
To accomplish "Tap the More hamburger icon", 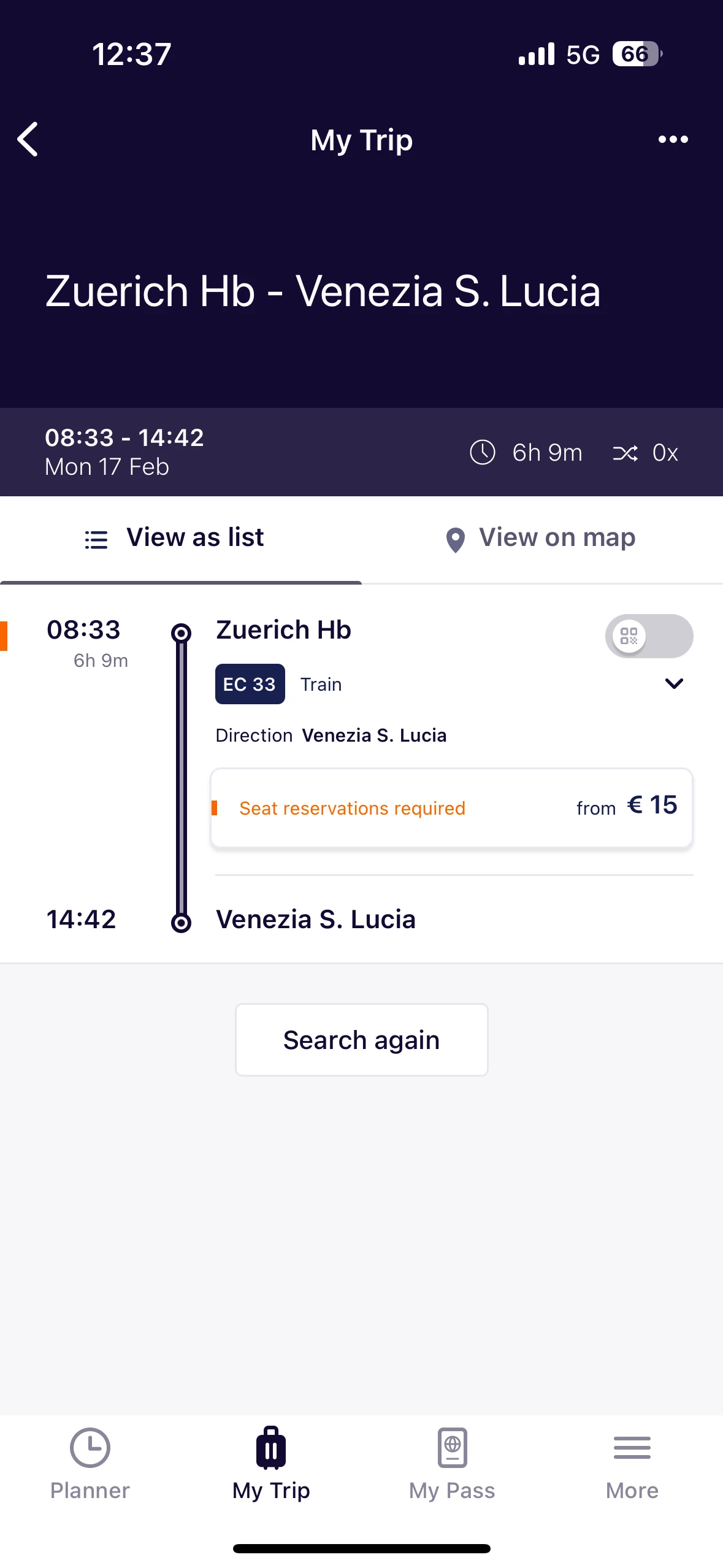I will point(632,1448).
